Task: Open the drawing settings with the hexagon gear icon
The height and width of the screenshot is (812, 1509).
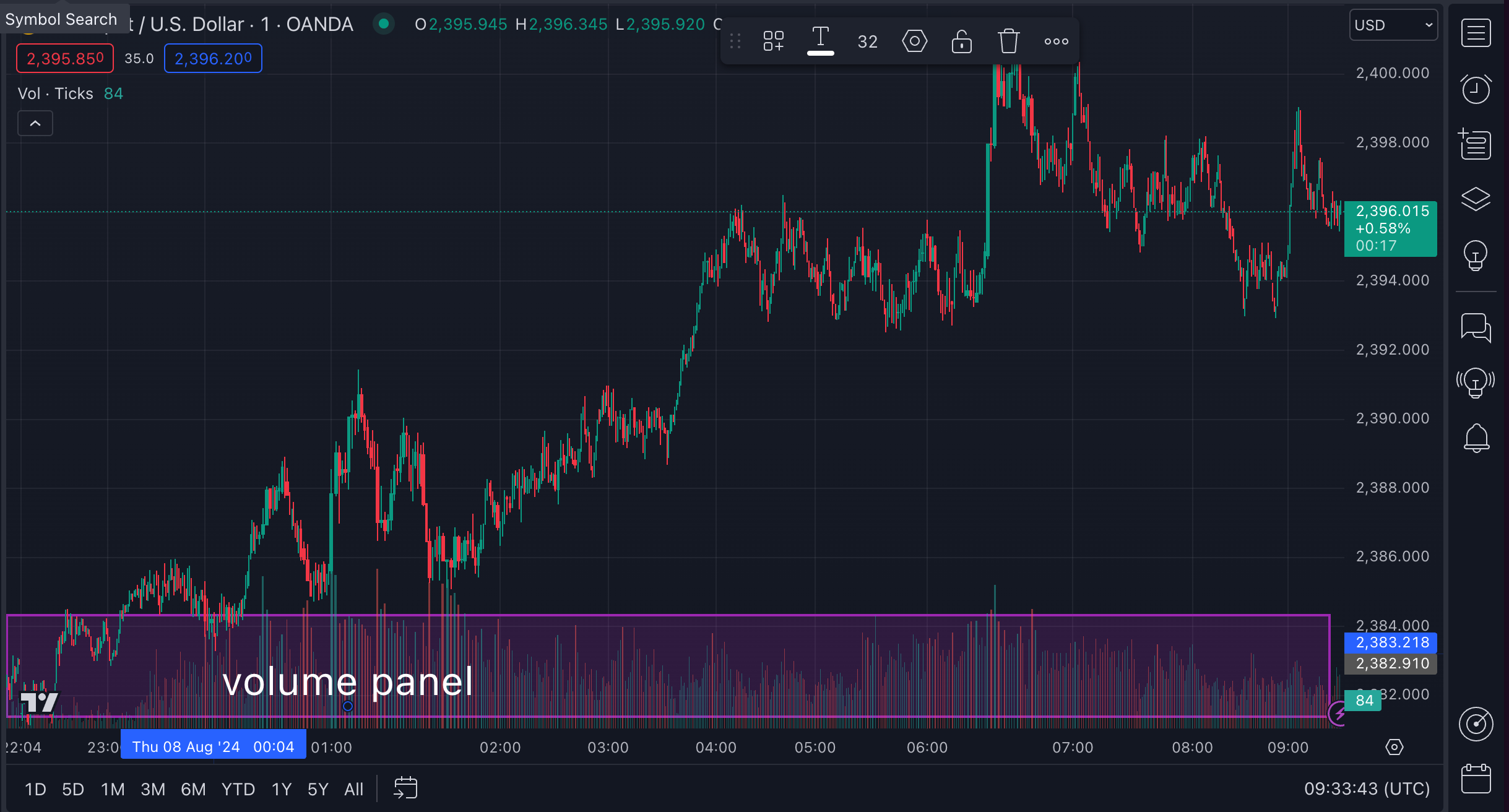Action: click(914, 41)
